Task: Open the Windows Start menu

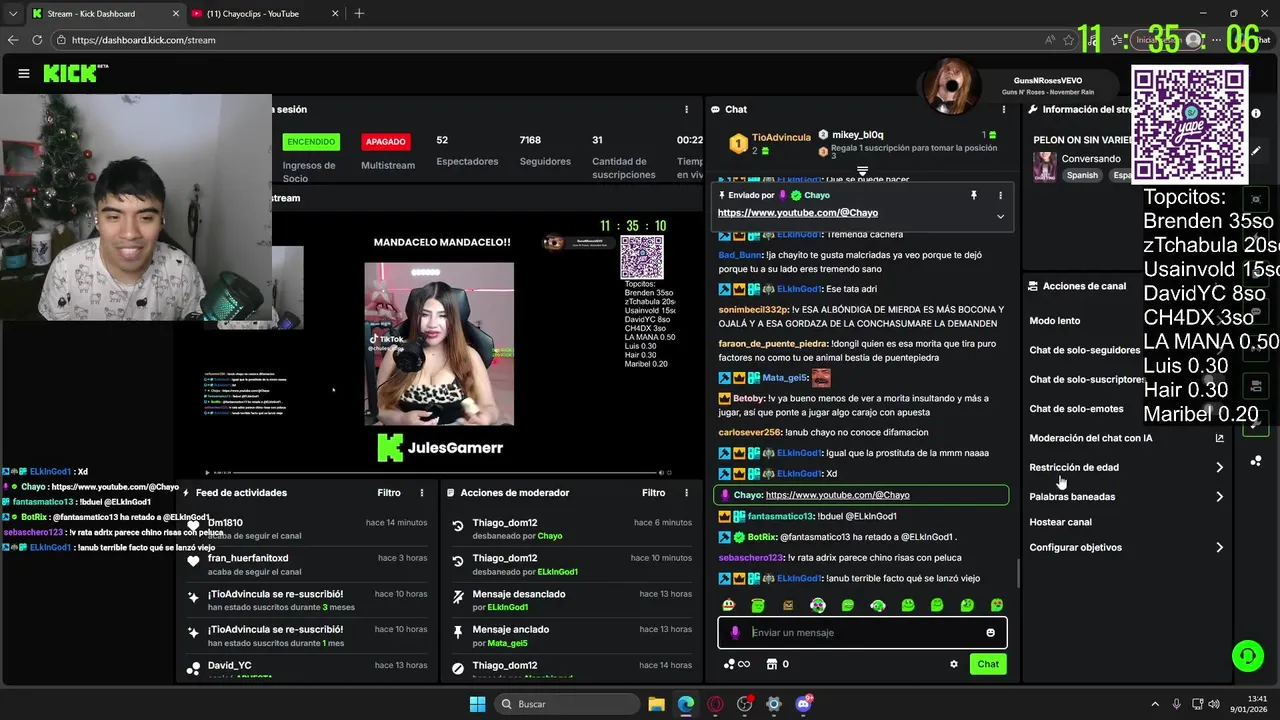Action: click(x=477, y=704)
